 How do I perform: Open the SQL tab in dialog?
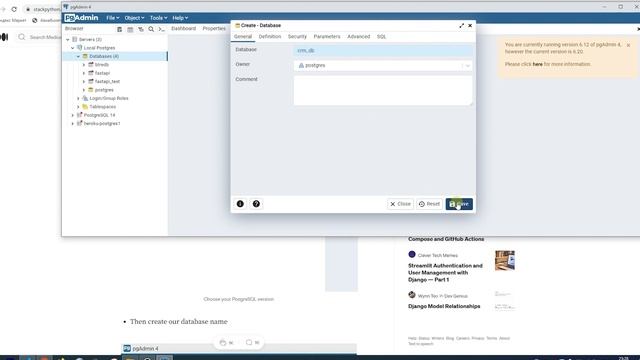(x=381, y=37)
